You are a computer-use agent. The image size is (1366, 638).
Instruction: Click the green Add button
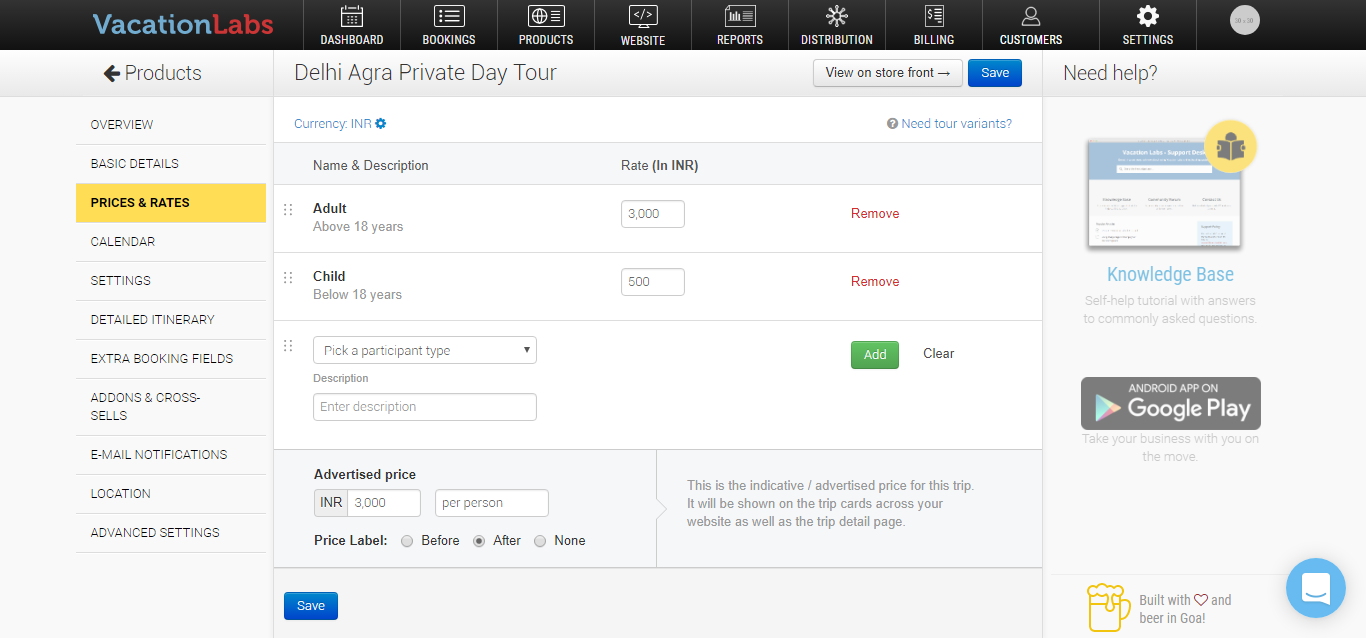coord(874,355)
